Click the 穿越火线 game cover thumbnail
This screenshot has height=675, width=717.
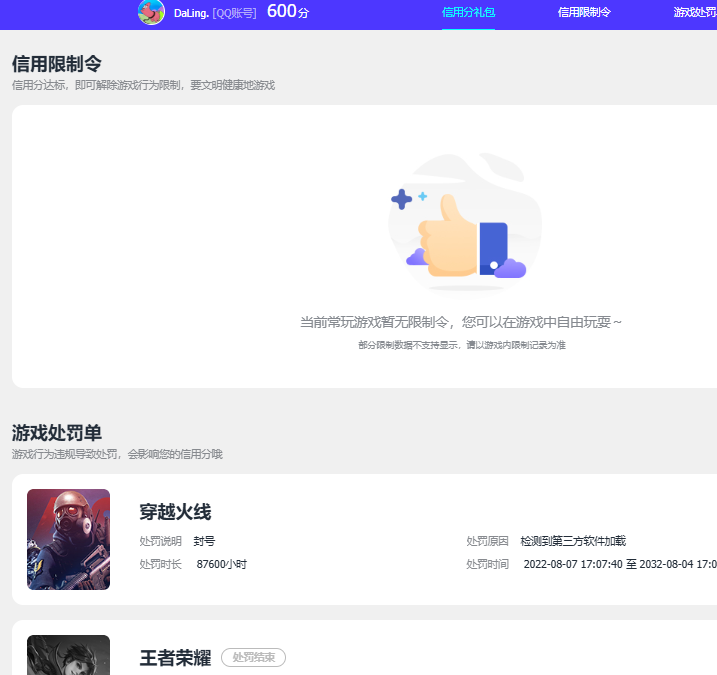[69, 539]
